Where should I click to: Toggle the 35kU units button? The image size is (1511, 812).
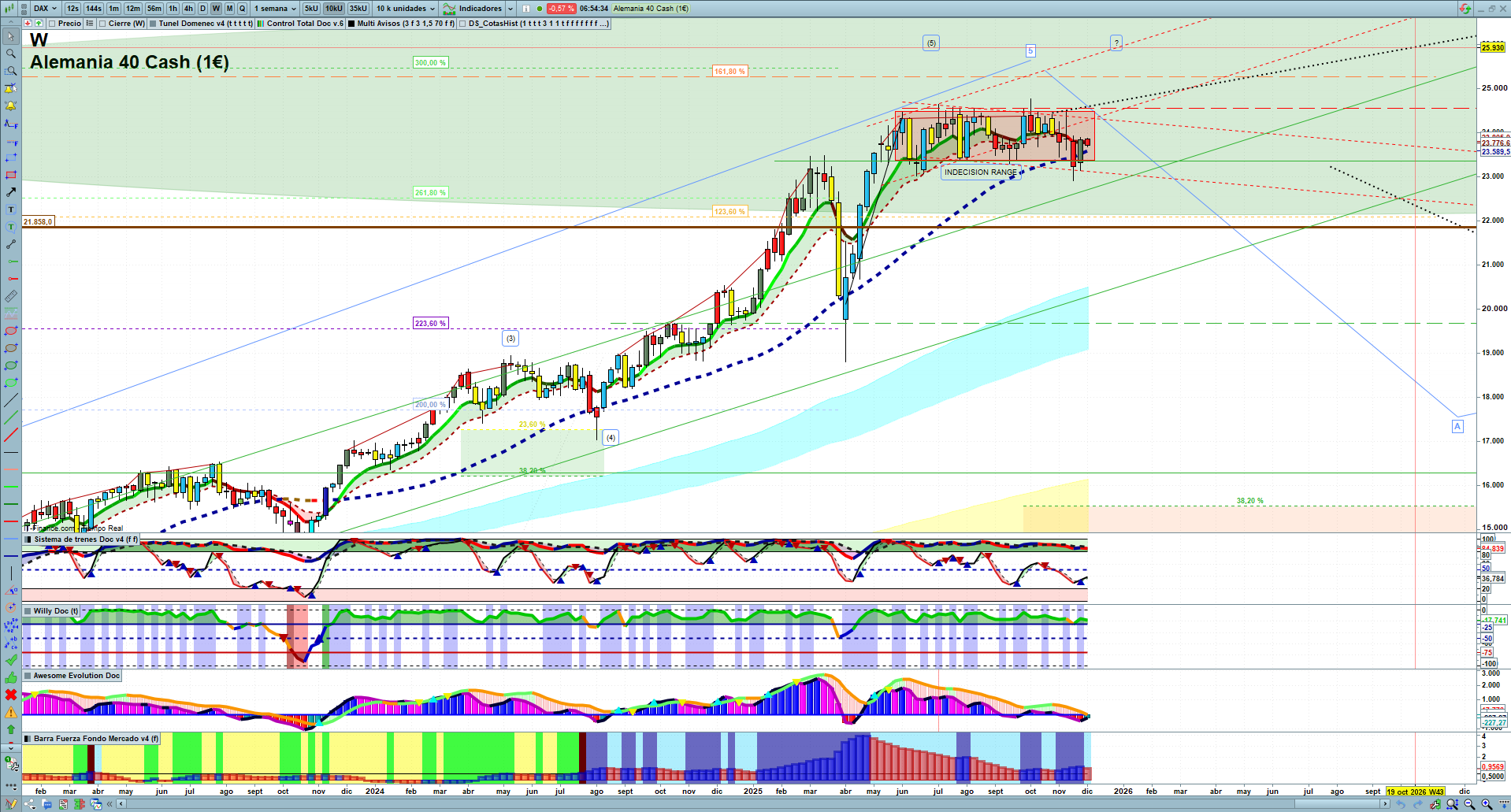358,9
